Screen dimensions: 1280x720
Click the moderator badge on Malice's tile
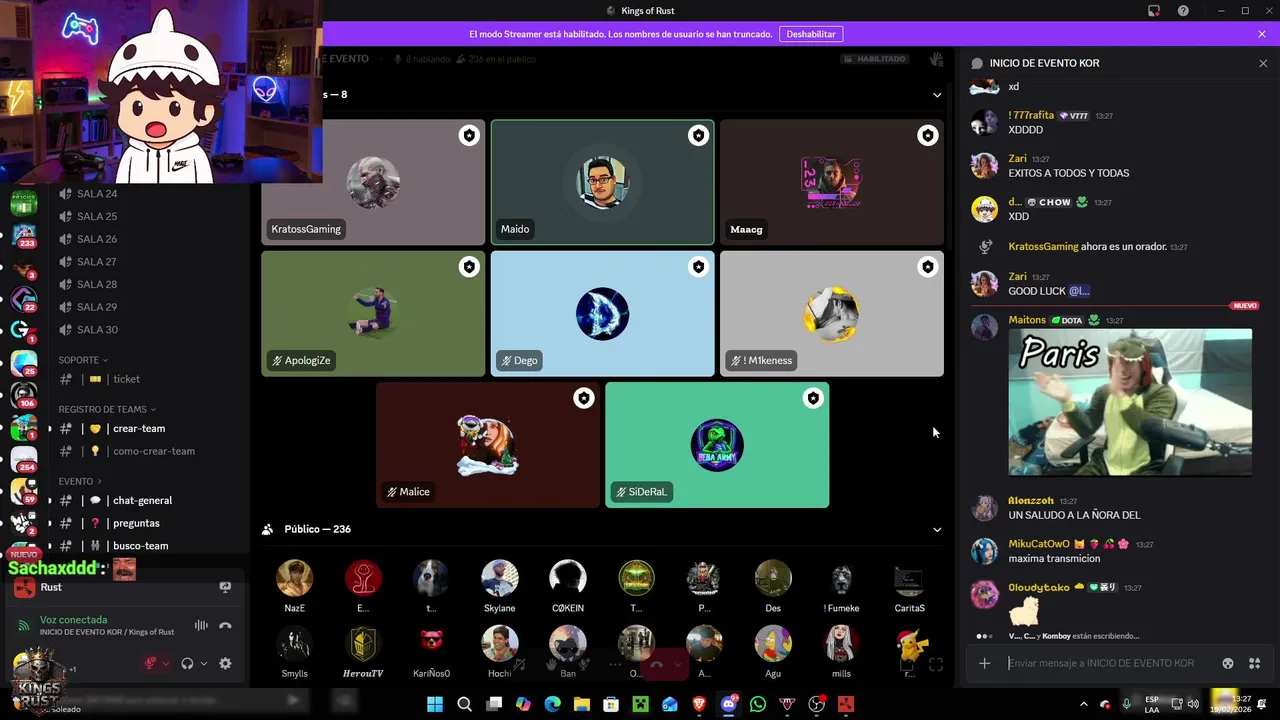tap(583, 398)
